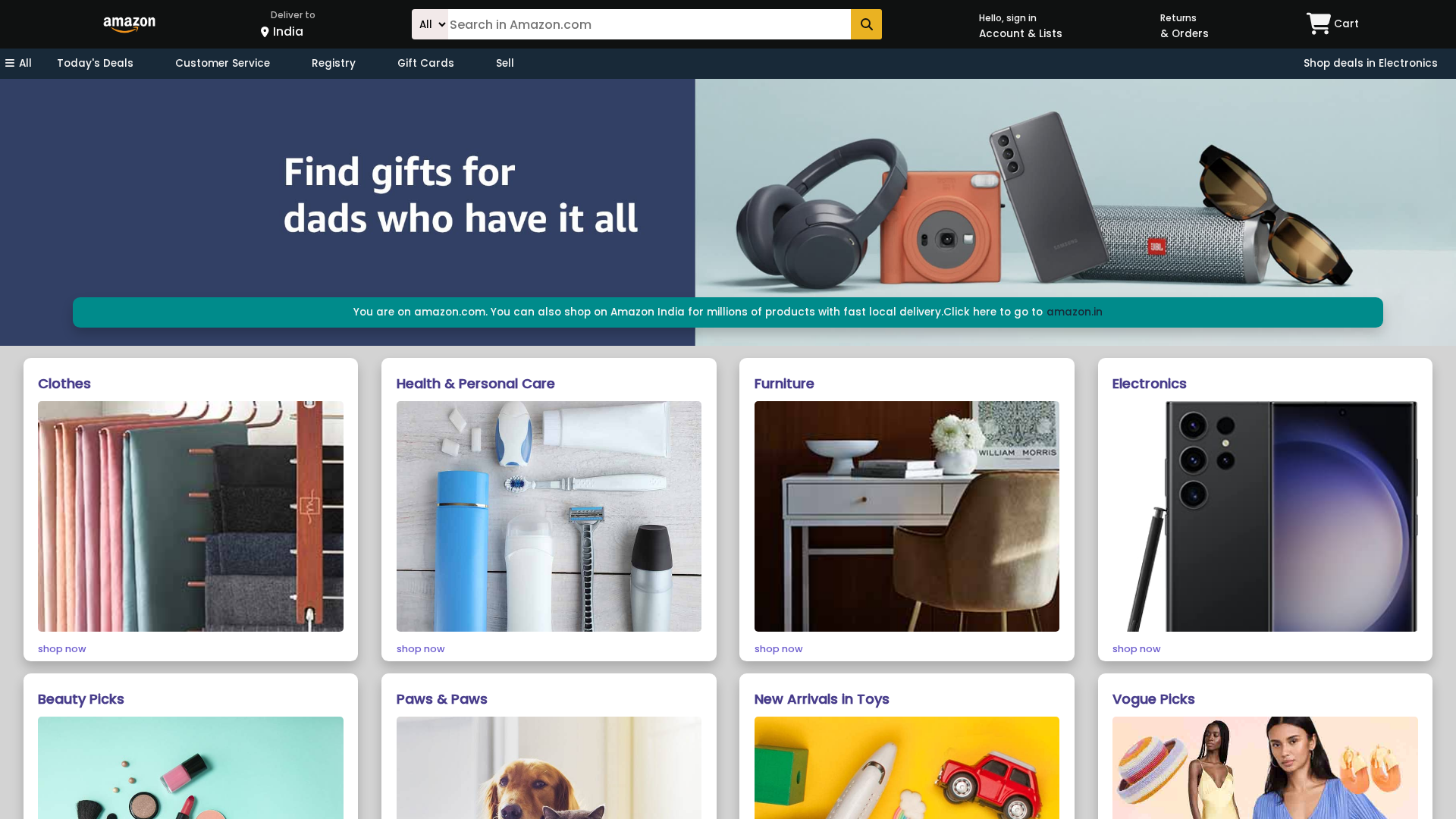Open the Gift Cards nav link
1456x819 pixels.
pos(425,63)
